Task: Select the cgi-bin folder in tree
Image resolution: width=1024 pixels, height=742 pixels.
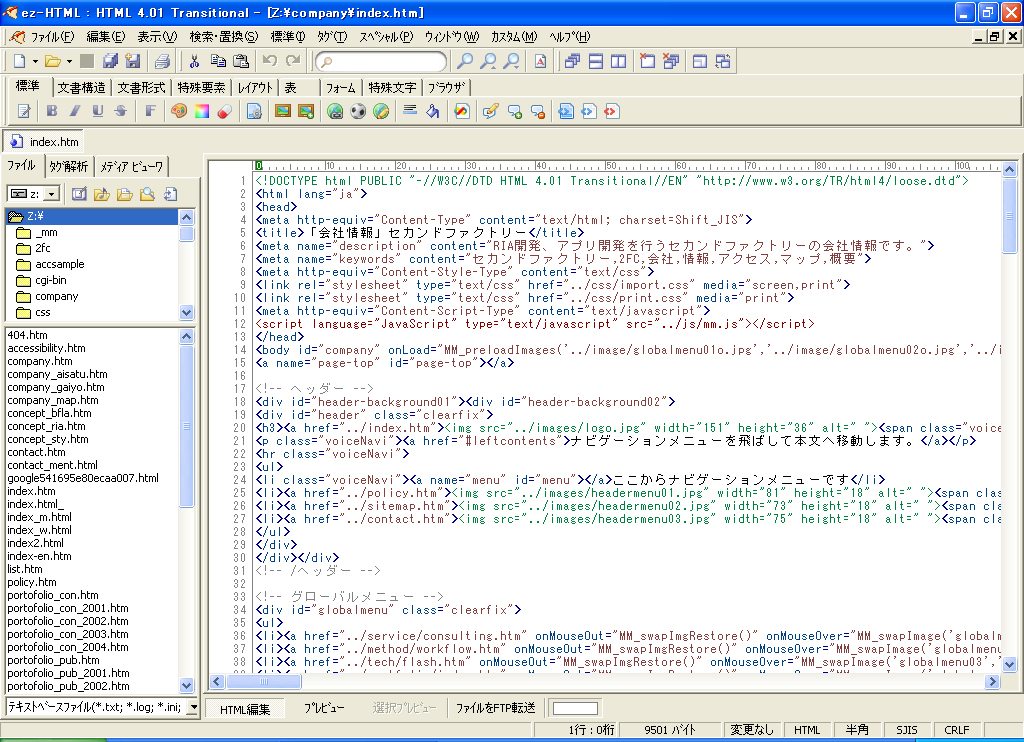Action: coord(51,280)
